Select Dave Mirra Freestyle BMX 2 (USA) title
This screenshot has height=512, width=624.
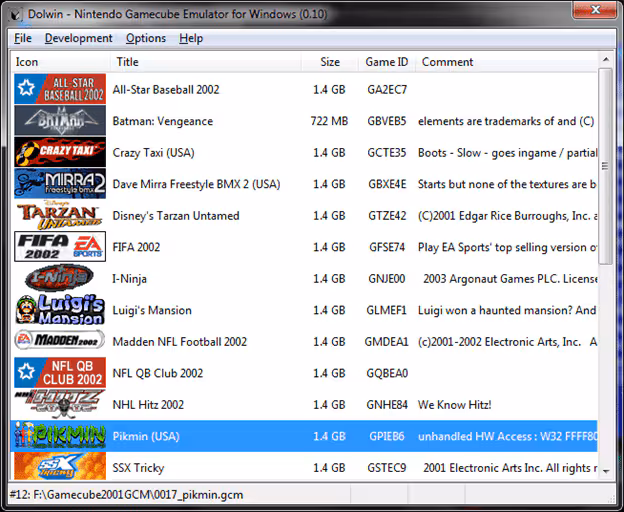point(197,184)
